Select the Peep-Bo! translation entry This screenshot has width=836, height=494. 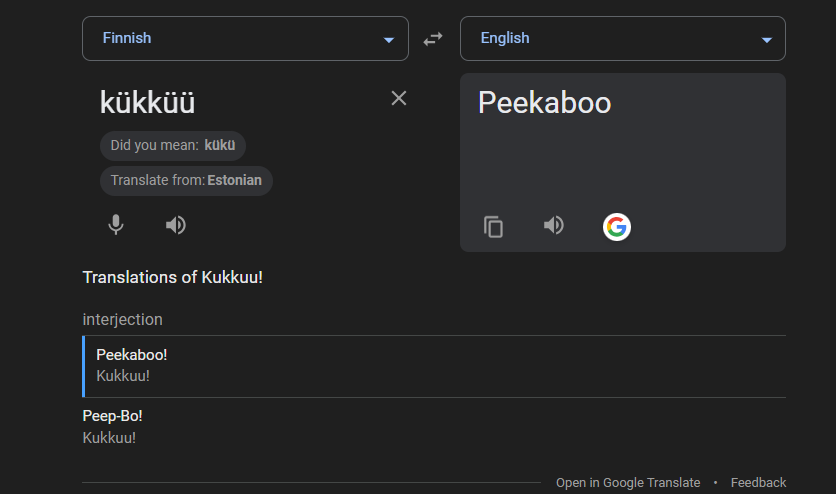click(112, 416)
